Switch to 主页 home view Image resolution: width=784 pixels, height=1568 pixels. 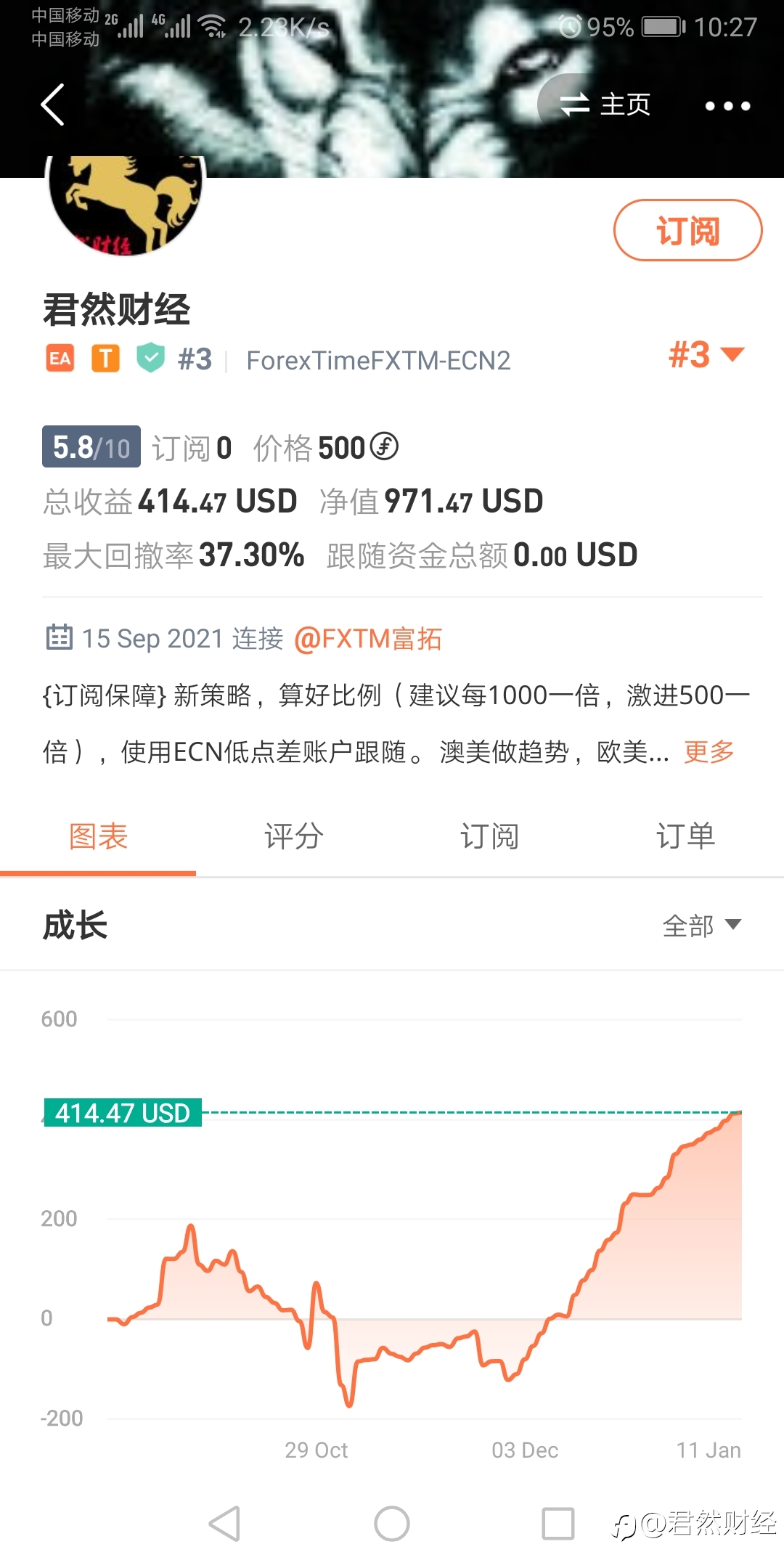[x=605, y=105]
